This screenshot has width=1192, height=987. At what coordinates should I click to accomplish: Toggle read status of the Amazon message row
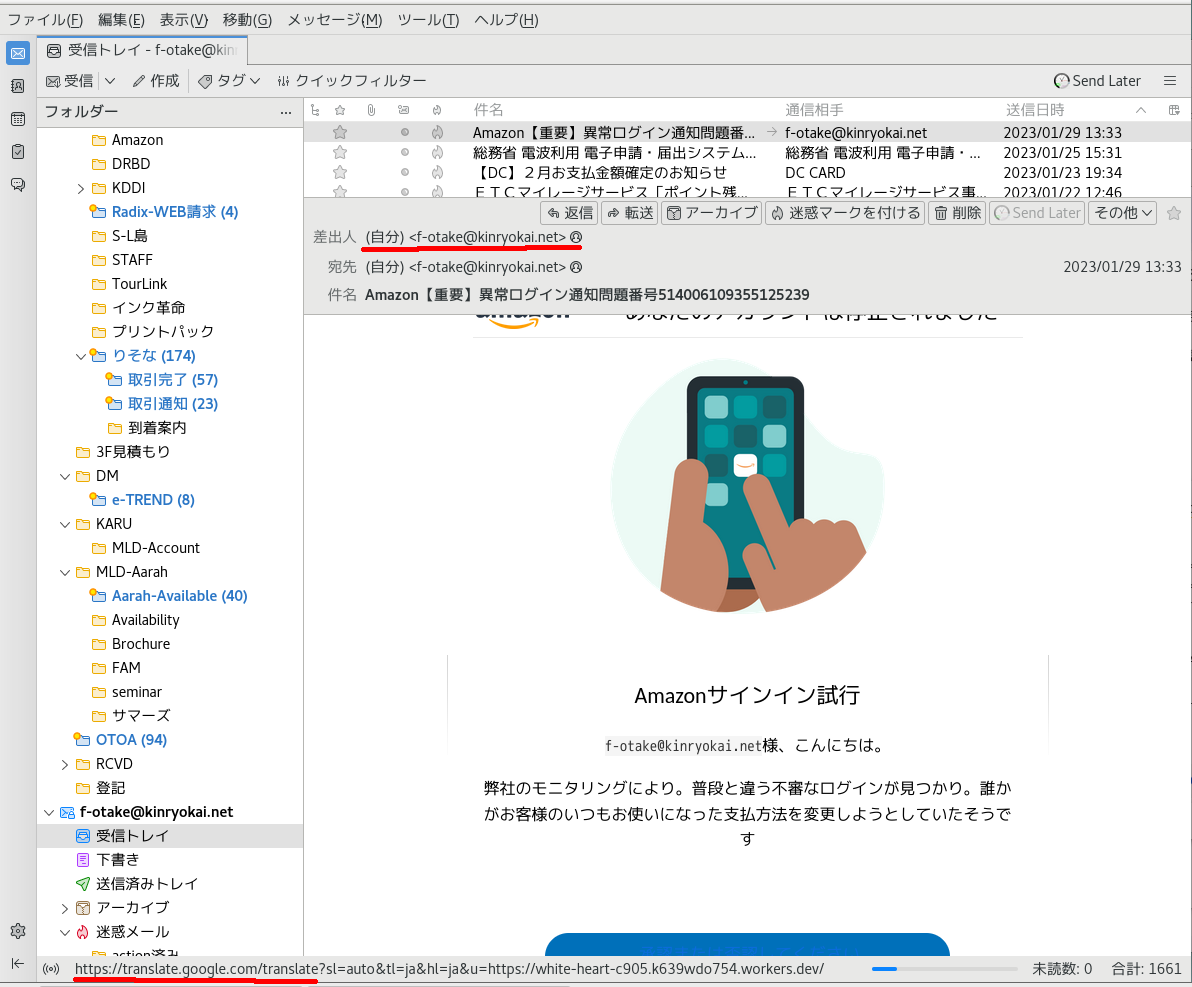coord(404,132)
